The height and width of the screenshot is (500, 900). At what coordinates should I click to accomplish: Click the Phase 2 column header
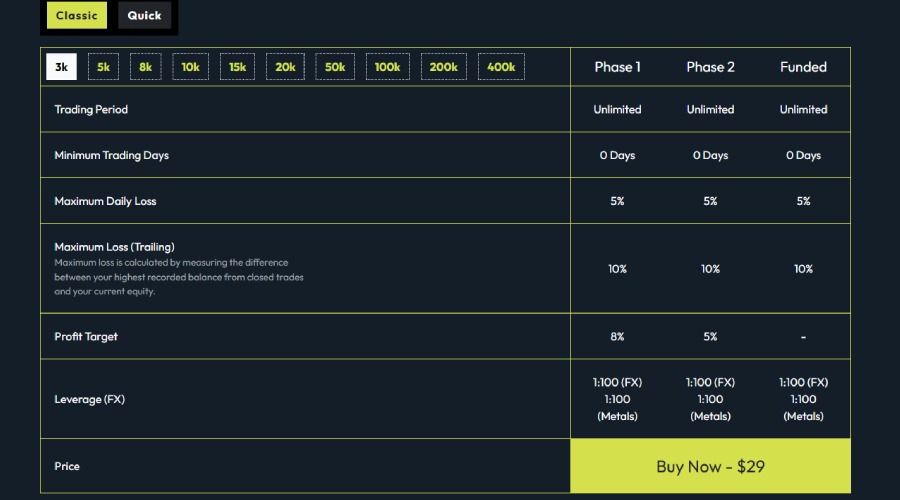click(710, 67)
